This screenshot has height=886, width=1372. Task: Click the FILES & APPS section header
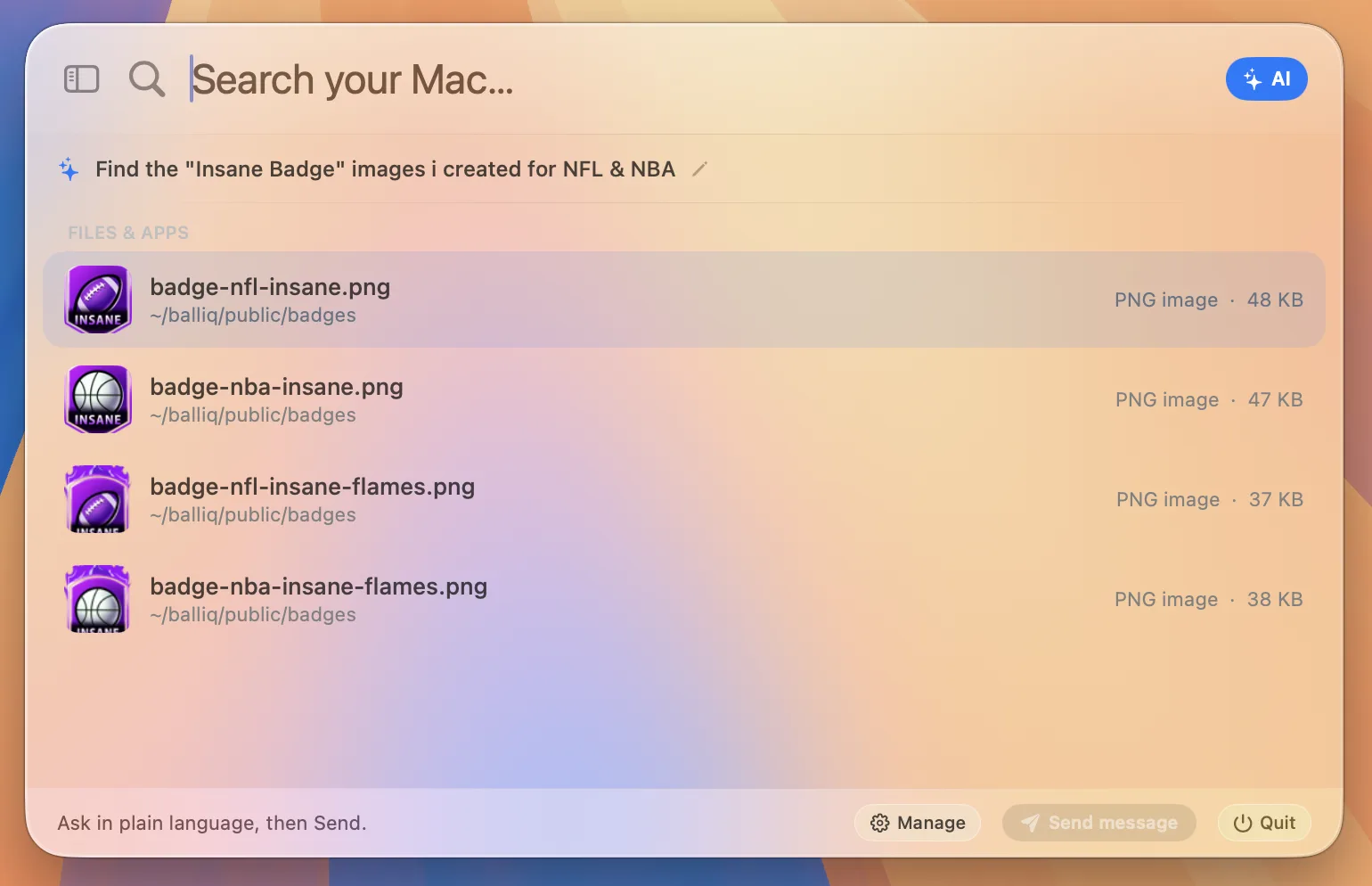pos(128,233)
